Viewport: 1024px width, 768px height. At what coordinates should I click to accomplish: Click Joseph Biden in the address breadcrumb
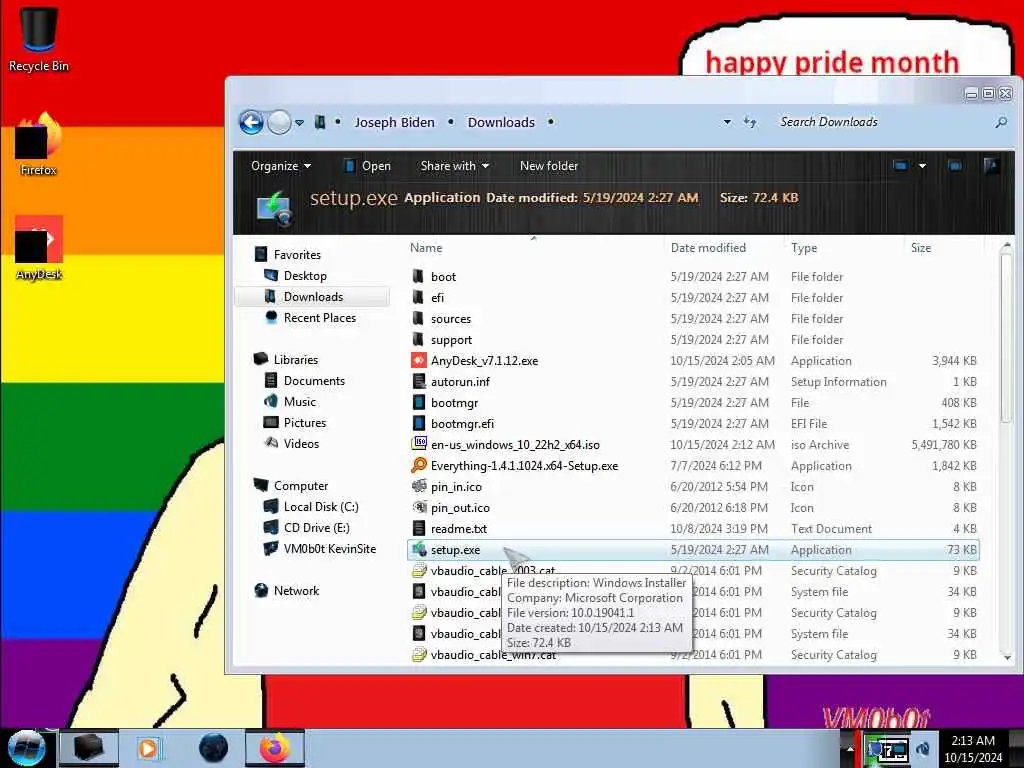point(394,122)
